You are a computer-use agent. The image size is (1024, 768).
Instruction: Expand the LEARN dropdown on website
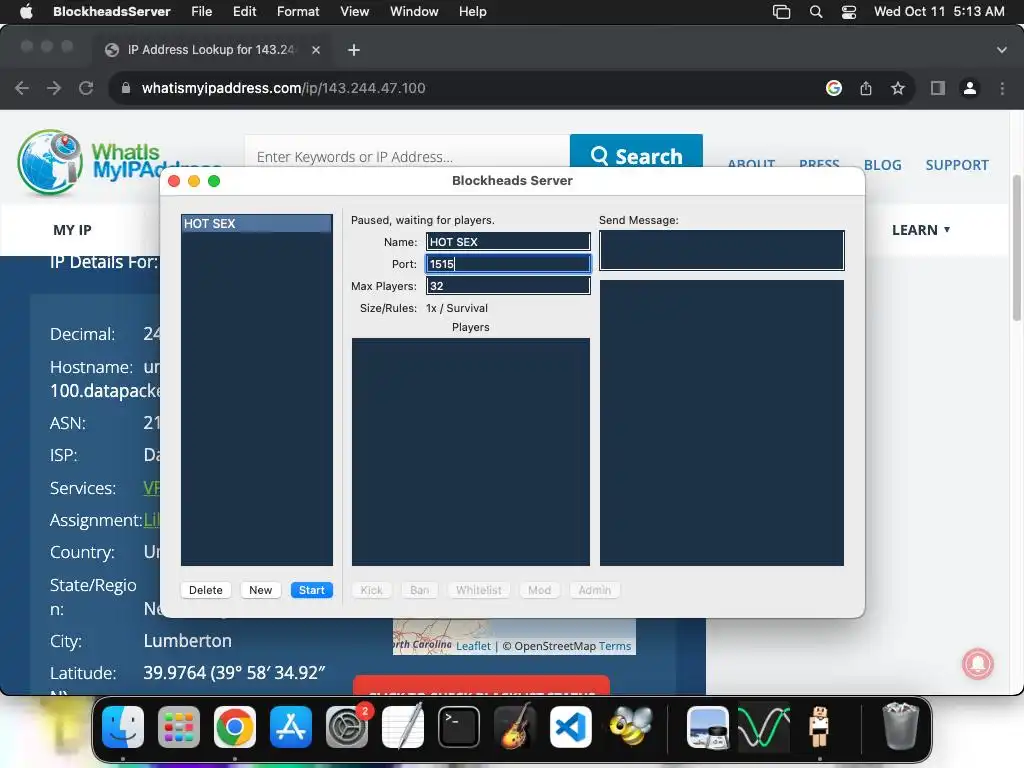coord(921,230)
